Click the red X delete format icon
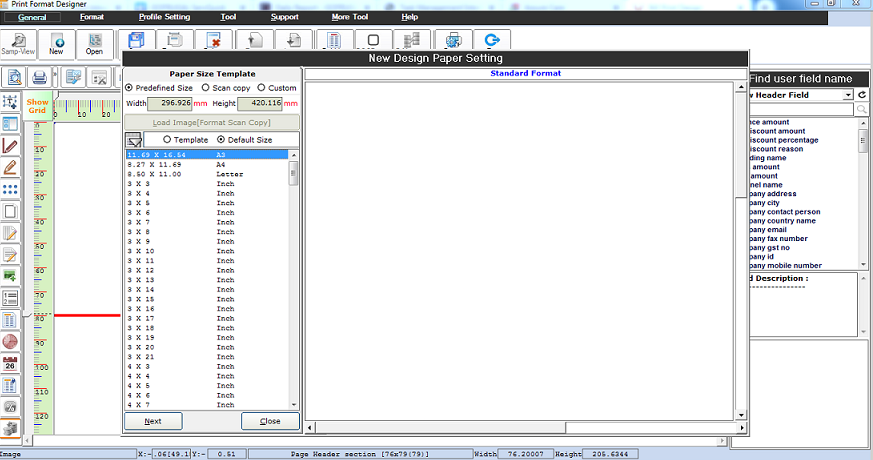Screen dimensions: 873x460 [x=213, y=40]
